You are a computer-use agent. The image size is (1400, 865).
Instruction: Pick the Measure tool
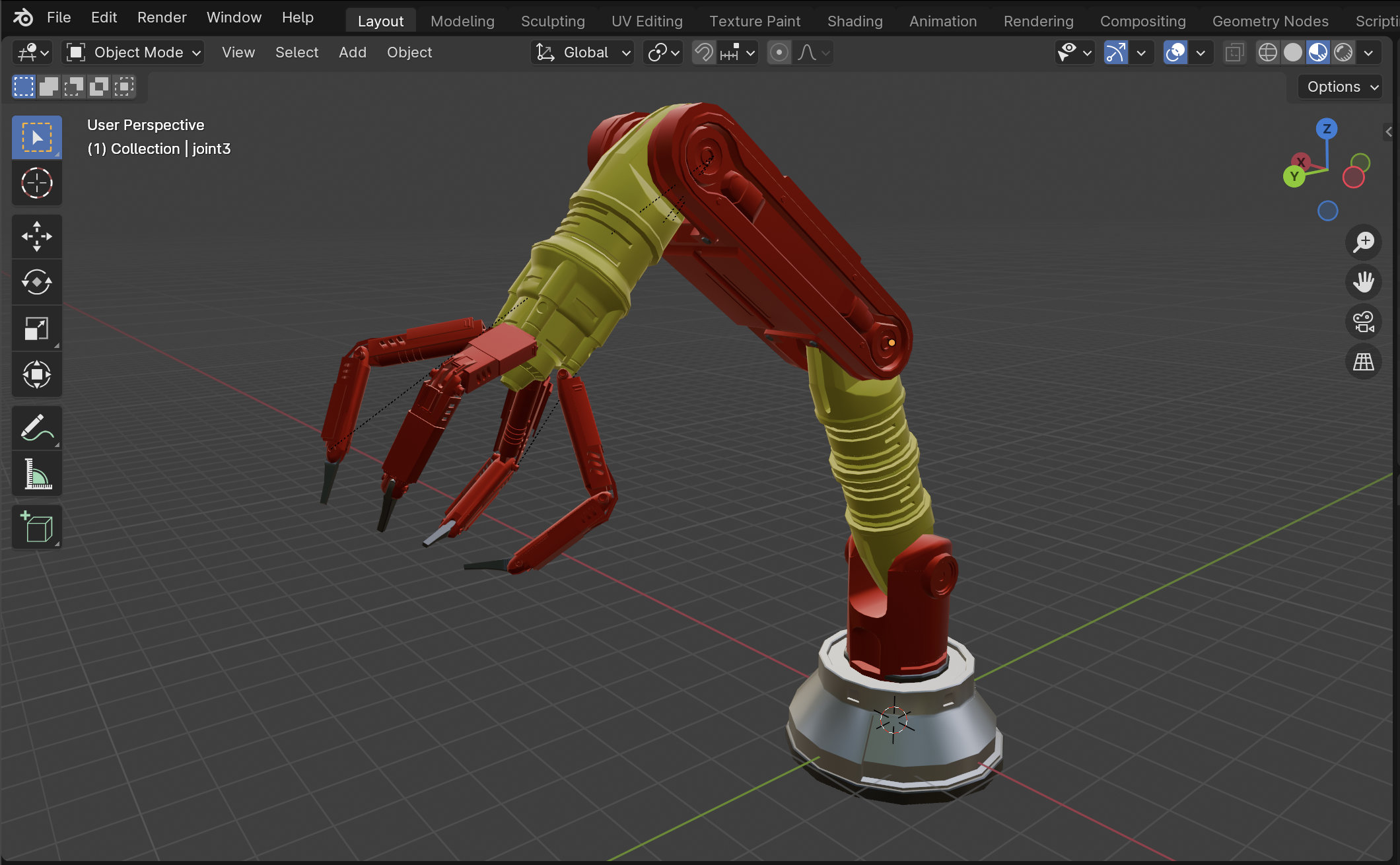[x=37, y=474]
